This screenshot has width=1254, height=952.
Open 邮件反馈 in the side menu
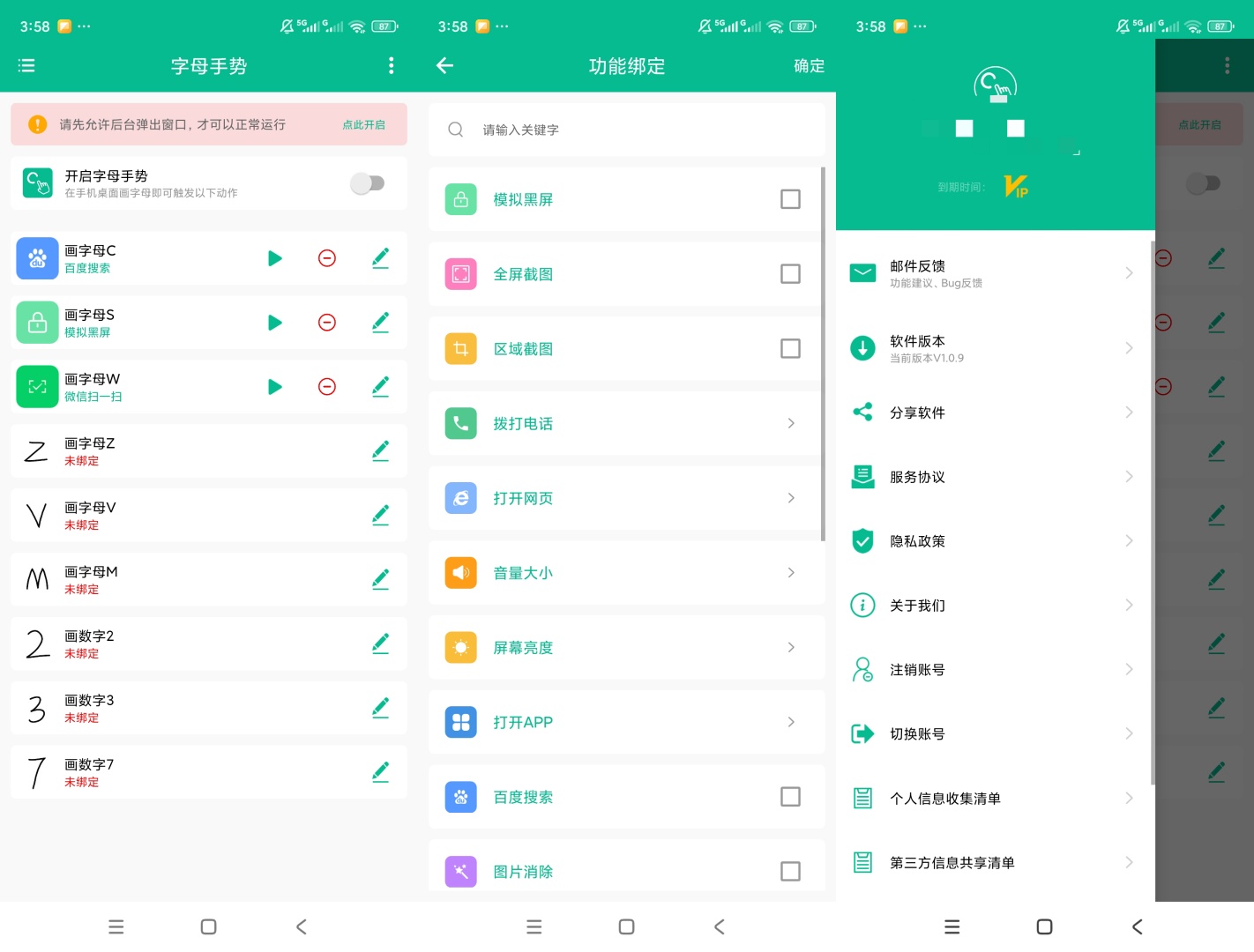click(993, 273)
